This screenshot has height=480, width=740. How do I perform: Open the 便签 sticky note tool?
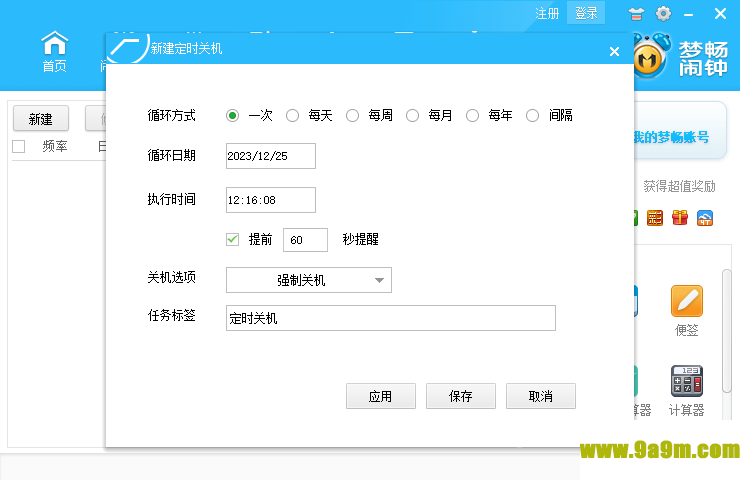[x=687, y=311]
